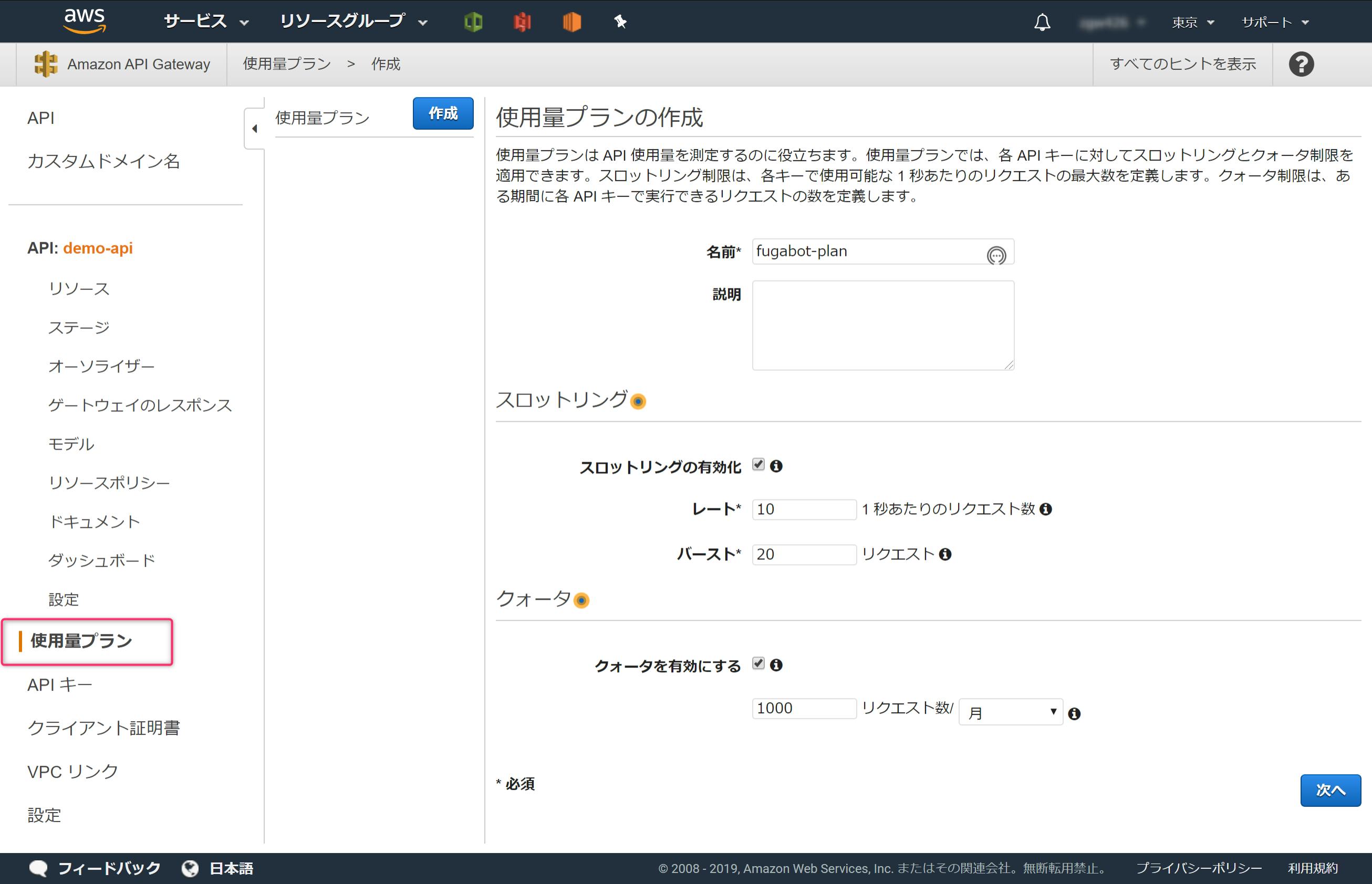Open the green cube shortcut icon

click(473, 22)
